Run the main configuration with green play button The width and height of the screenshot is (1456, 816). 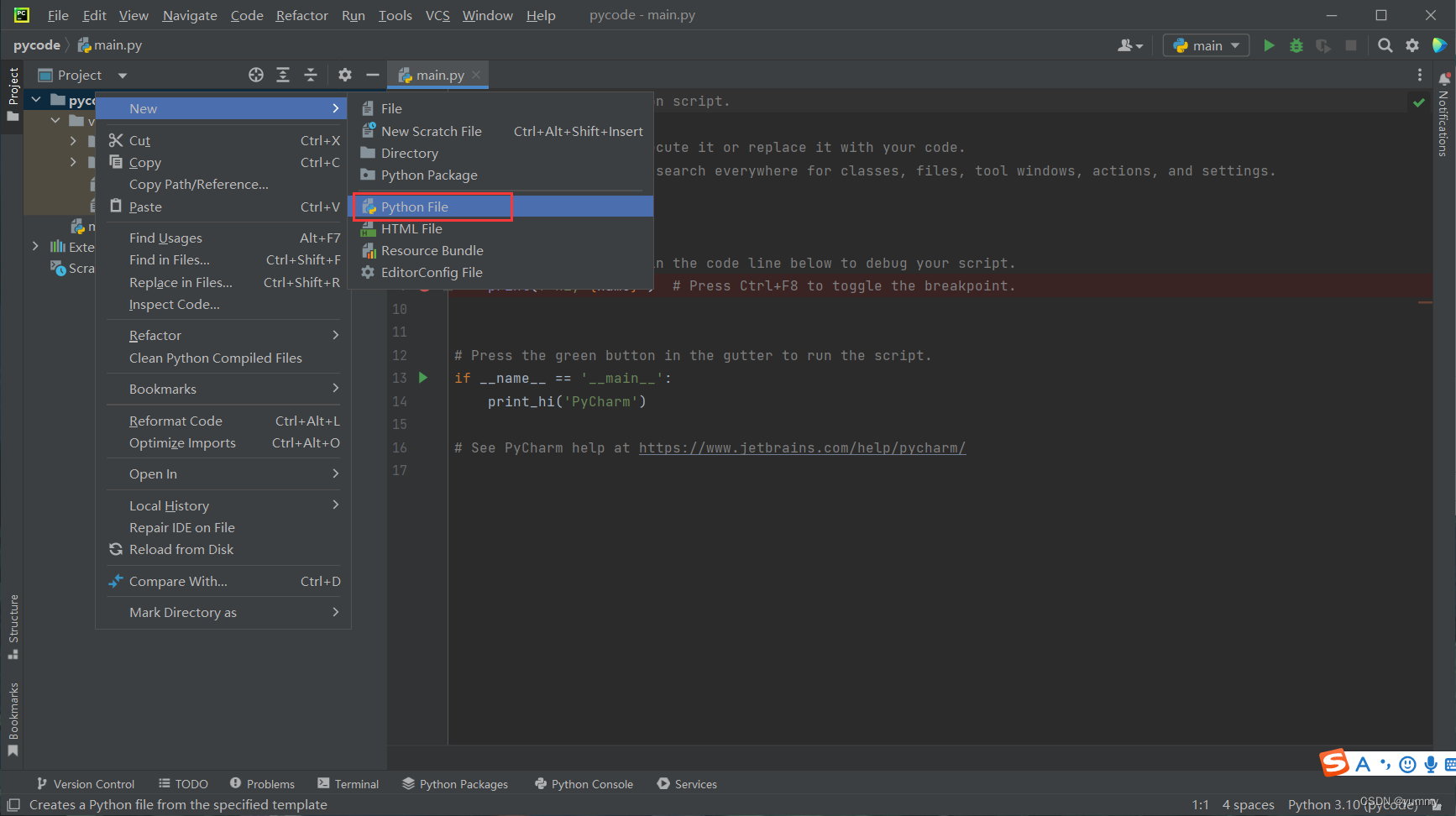pyautogui.click(x=1269, y=45)
